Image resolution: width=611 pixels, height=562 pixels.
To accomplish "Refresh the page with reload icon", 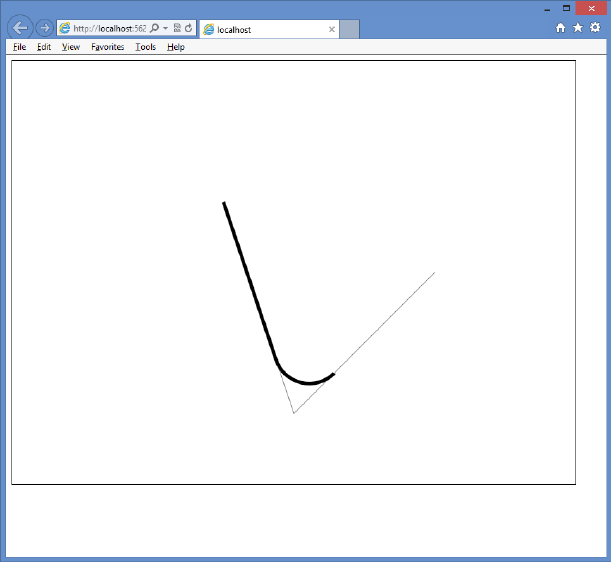I will tap(189, 28).
